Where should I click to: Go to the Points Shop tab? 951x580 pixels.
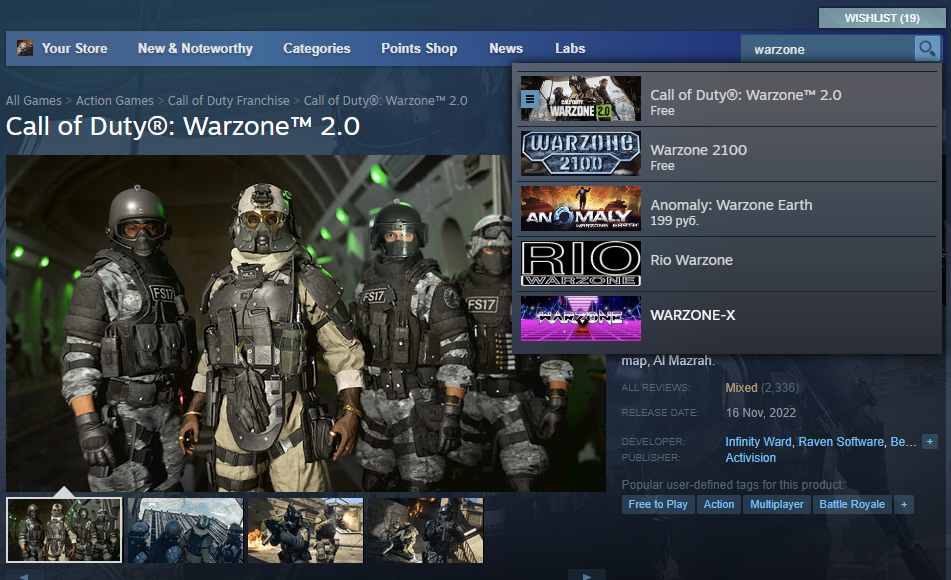[x=419, y=48]
